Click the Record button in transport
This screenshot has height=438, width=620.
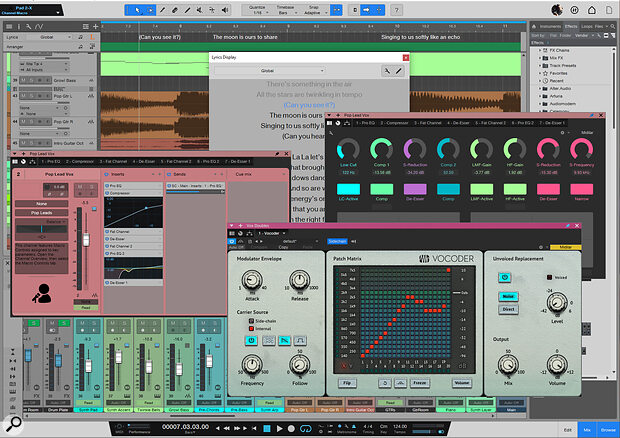[x=291, y=429]
